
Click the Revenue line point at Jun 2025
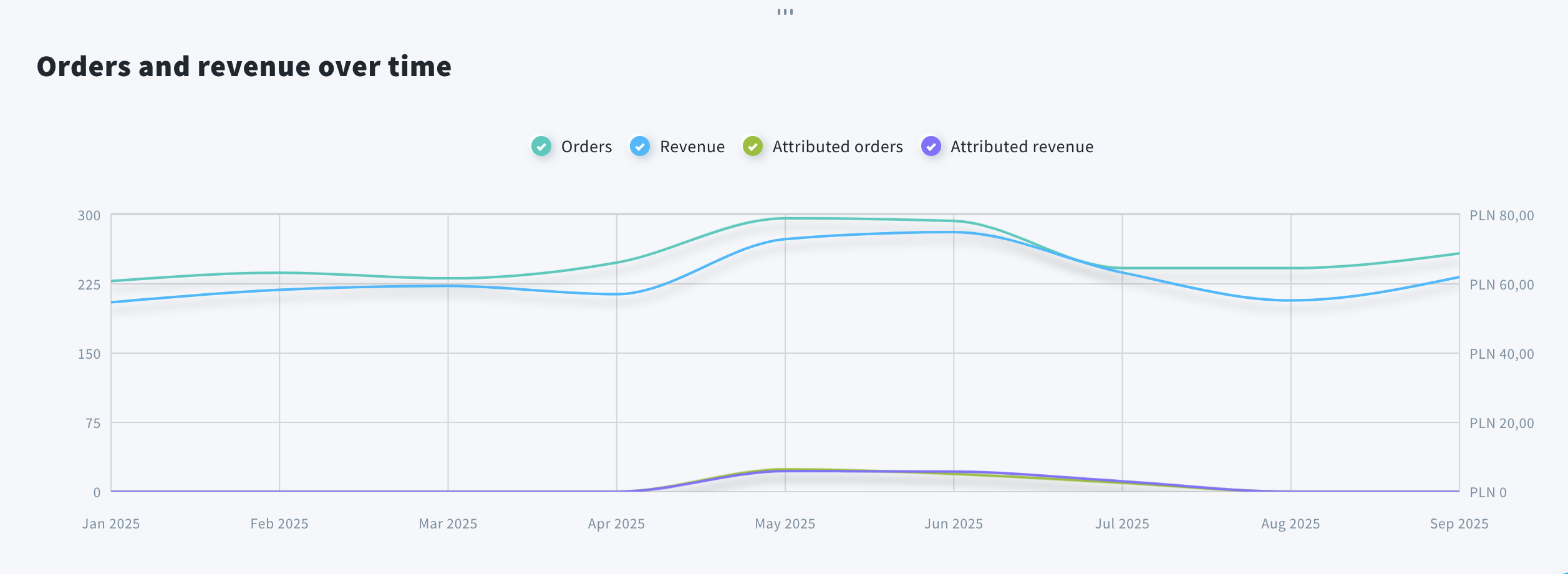point(954,232)
